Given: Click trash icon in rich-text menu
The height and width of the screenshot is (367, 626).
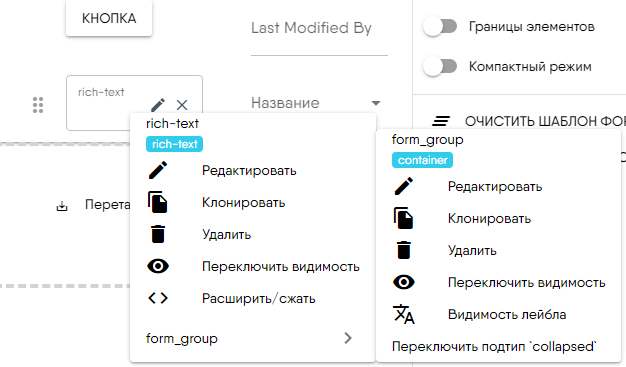Looking at the screenshot, I should [158, 234].
